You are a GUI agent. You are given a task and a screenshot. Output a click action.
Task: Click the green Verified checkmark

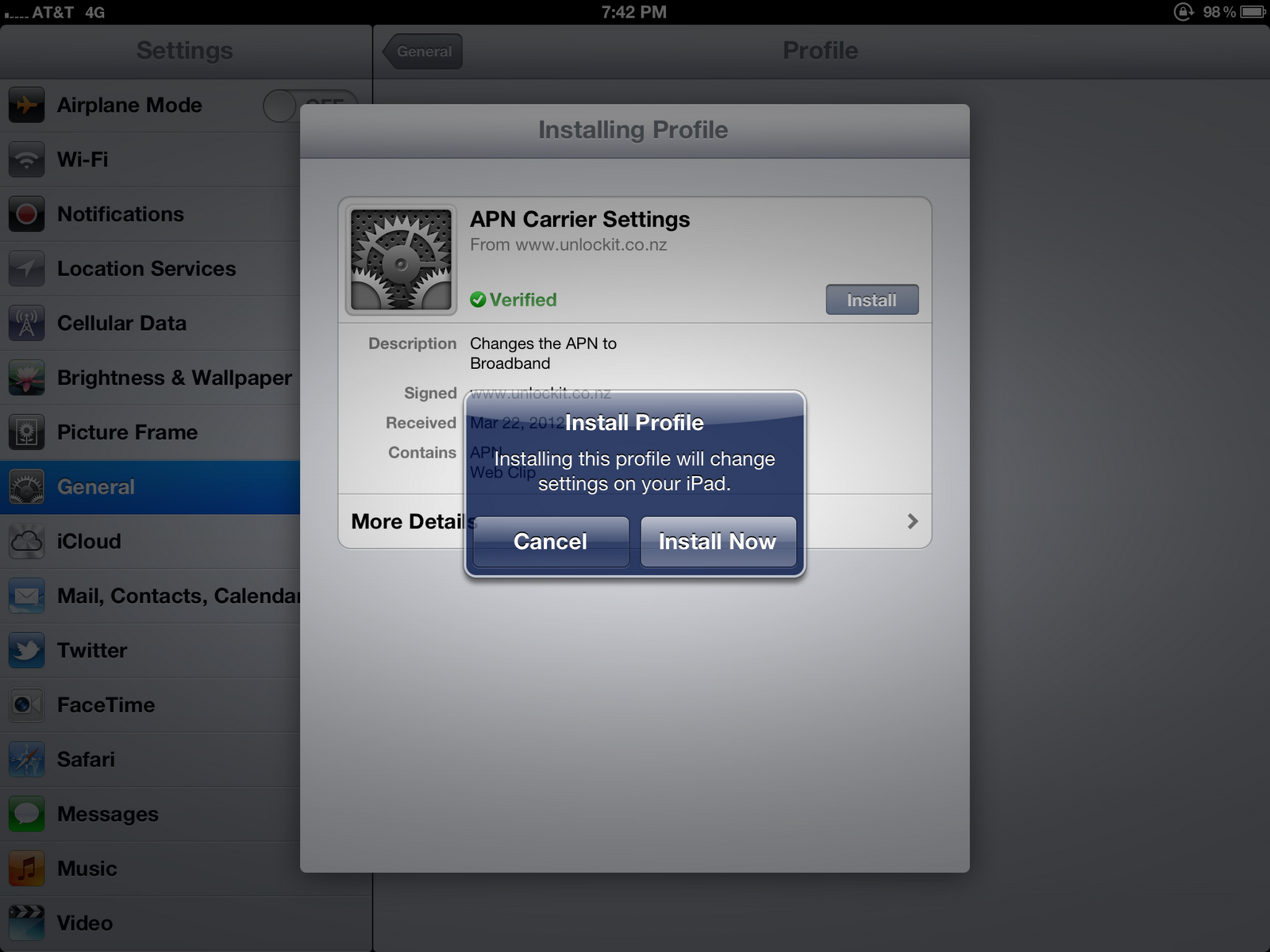click(x=478, y=299)
